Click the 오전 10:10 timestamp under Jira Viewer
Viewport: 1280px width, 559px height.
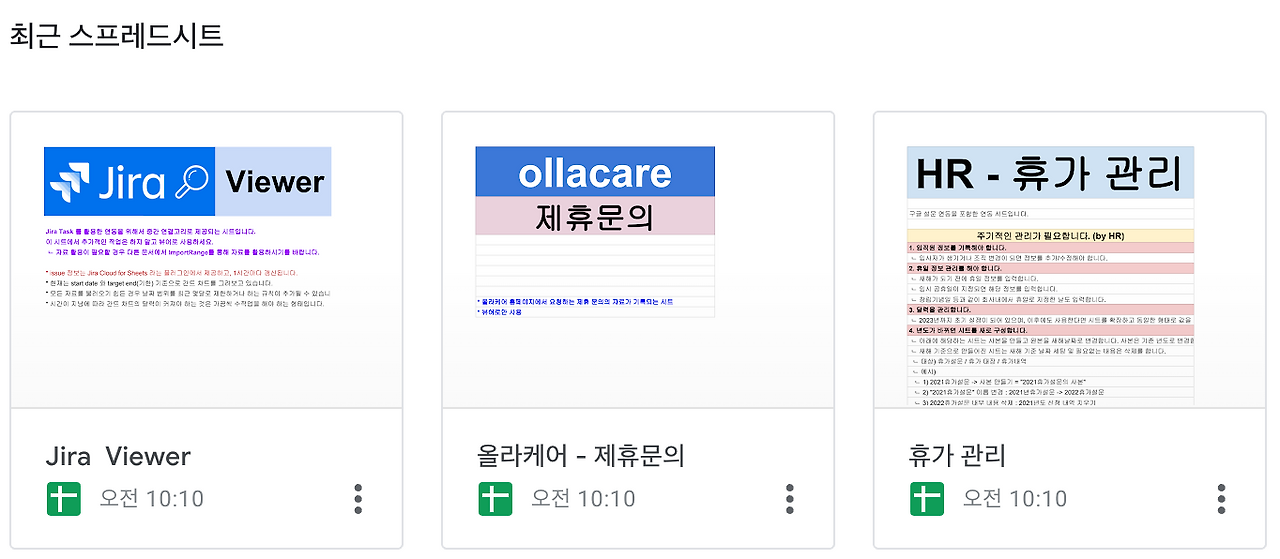[x=151, y=498]
